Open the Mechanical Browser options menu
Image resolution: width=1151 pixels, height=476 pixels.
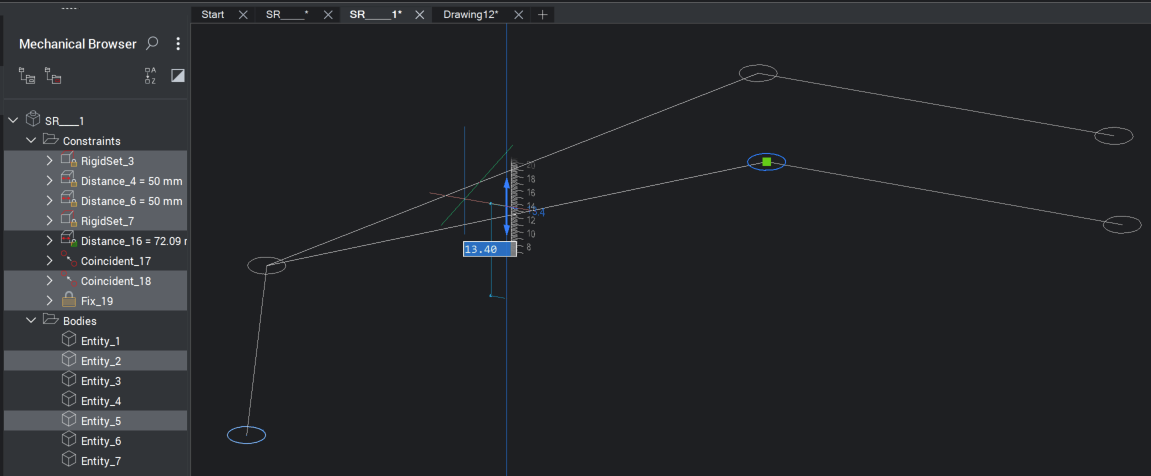point(178,44)
